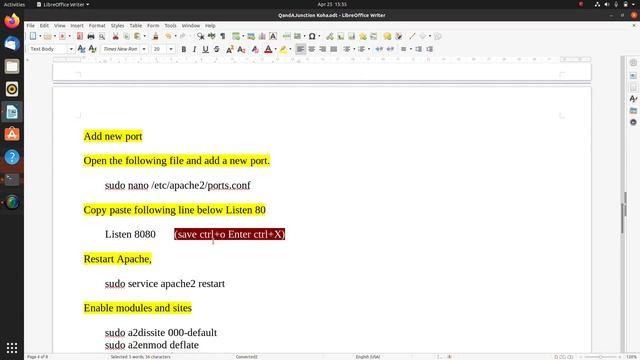Open the Edit menu
This screenshot has width=640, height=360.
pos(44,25)
